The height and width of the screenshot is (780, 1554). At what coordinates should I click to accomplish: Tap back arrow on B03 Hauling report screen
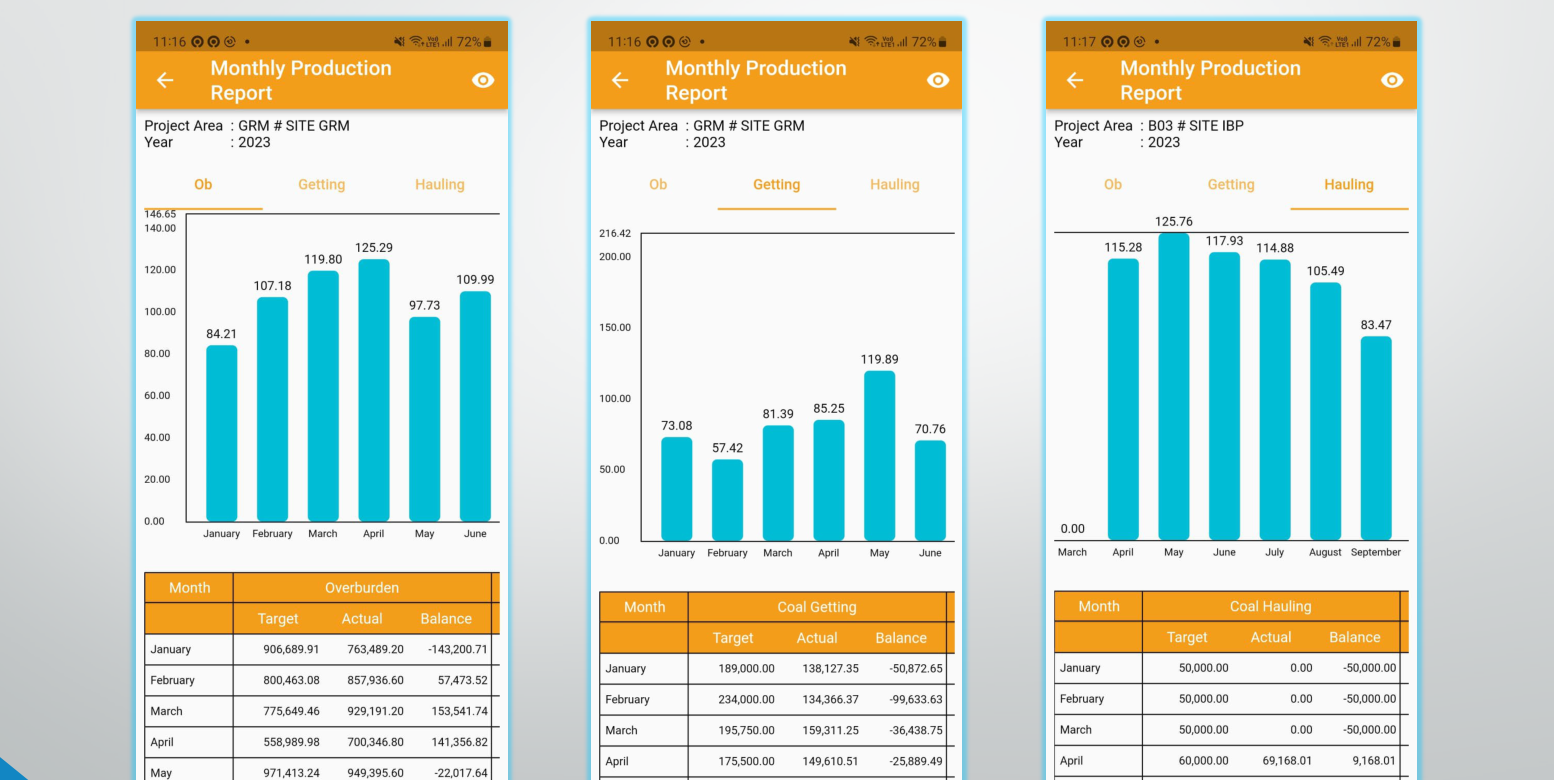[1075, 80]
